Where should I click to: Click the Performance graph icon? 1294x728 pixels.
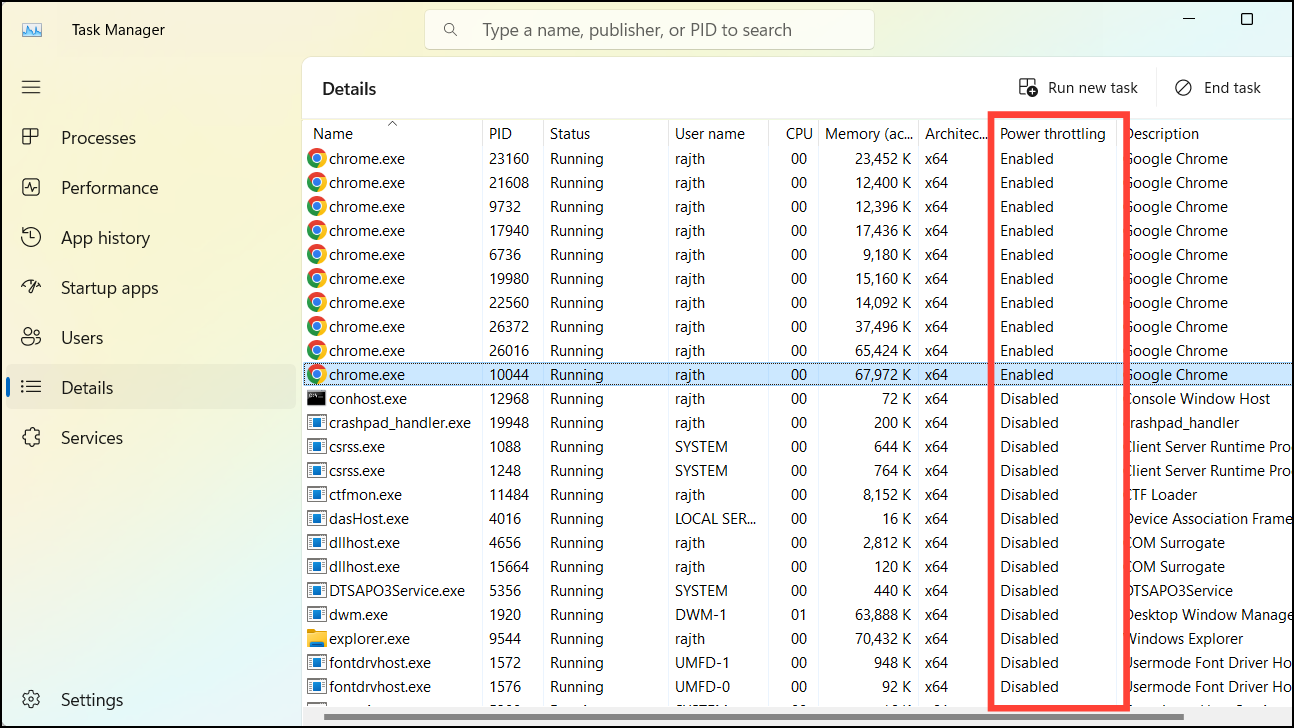31,187
